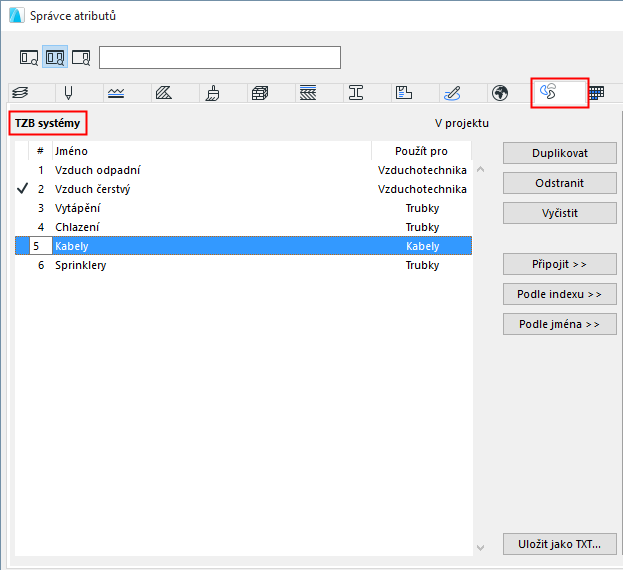Edit the index number 5 field
The height and width of the screenshot is (570, 623).
41,246
